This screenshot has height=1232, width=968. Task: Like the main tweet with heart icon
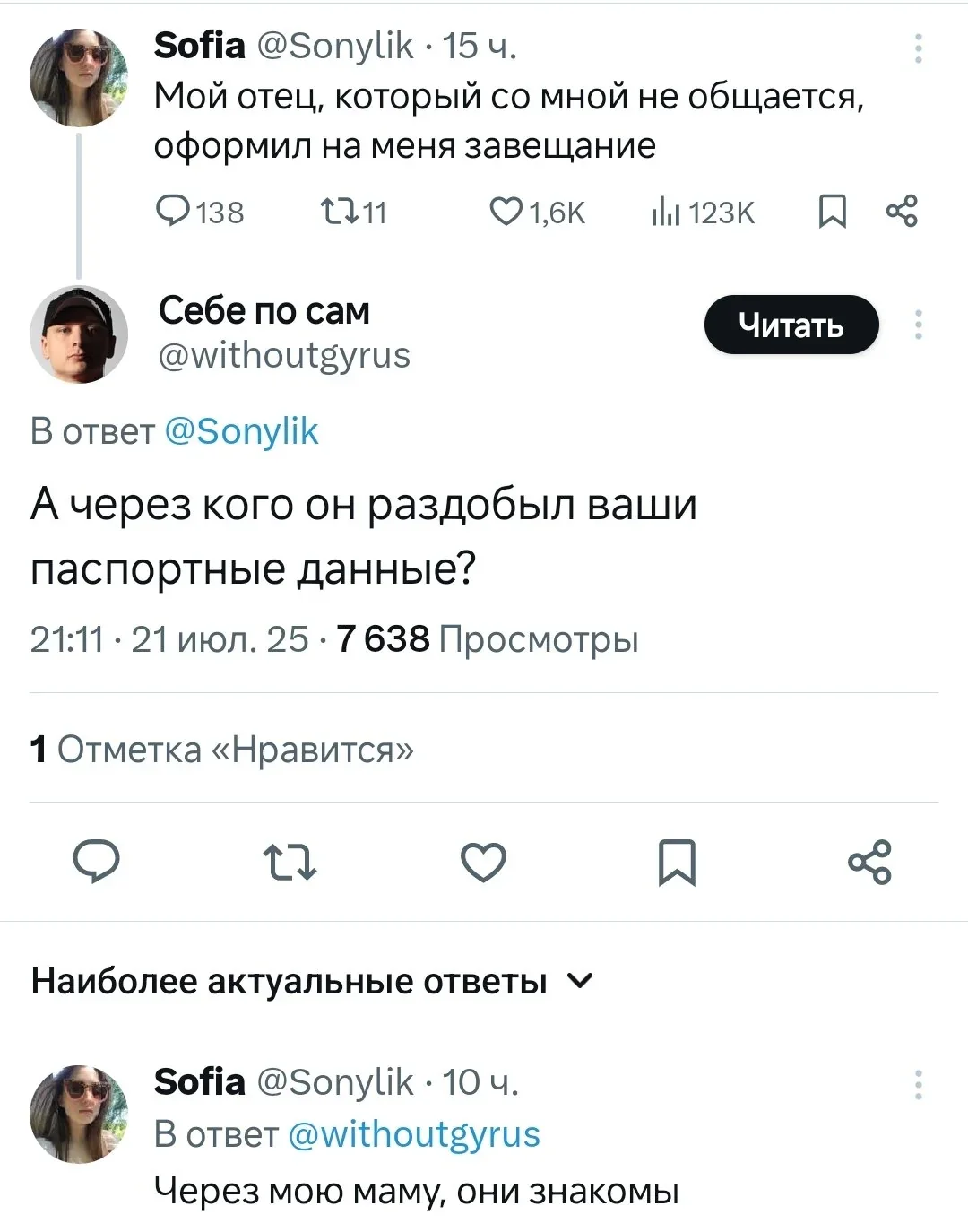point(483,863)
